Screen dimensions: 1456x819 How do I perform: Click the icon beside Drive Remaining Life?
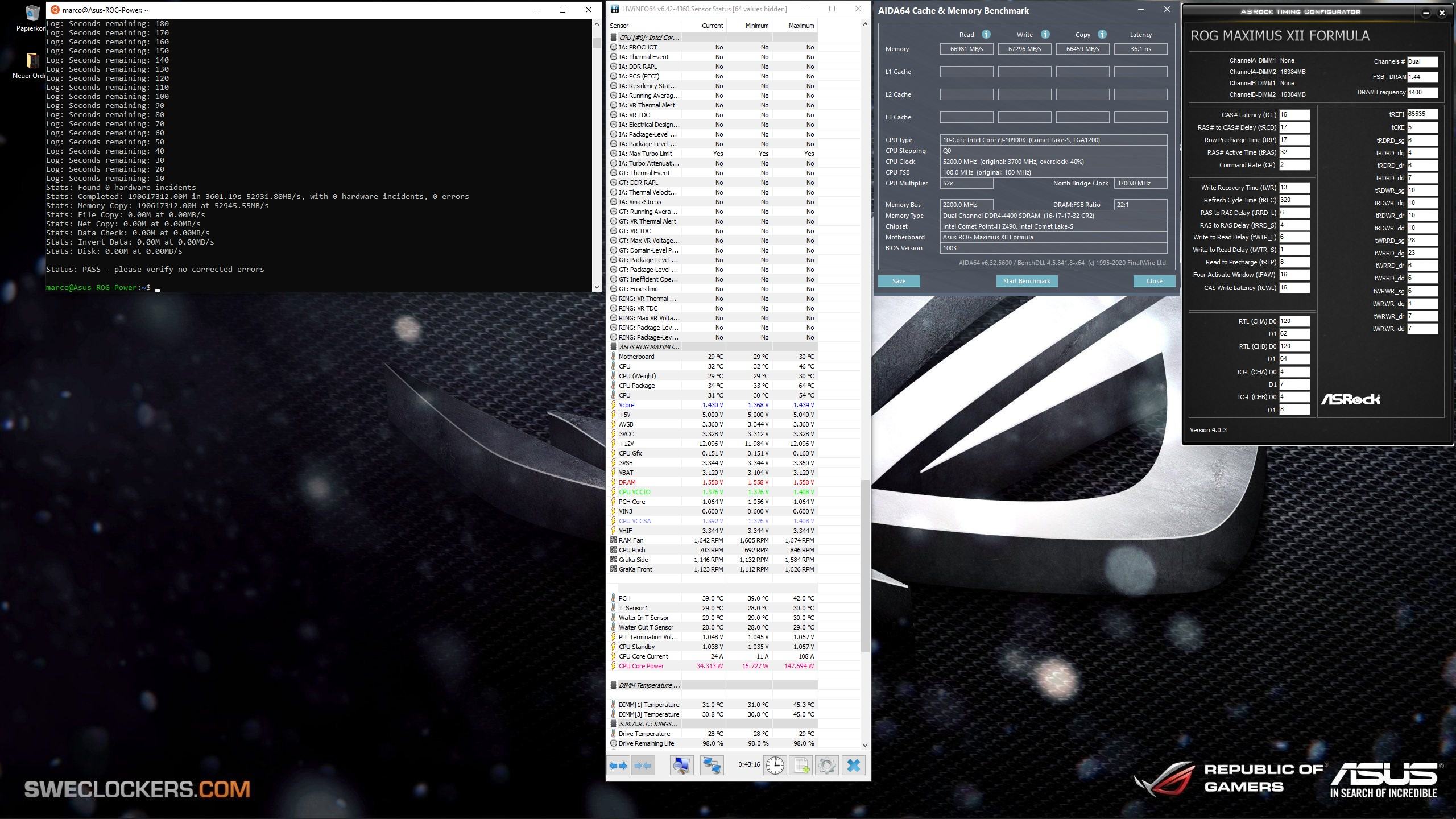tap(613, 743)
